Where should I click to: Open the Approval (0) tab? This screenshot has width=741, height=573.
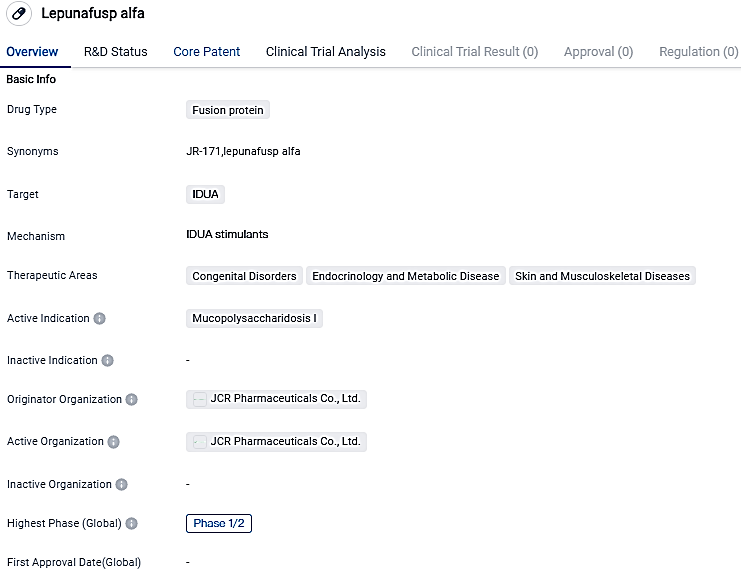click(x=598, y=52)
